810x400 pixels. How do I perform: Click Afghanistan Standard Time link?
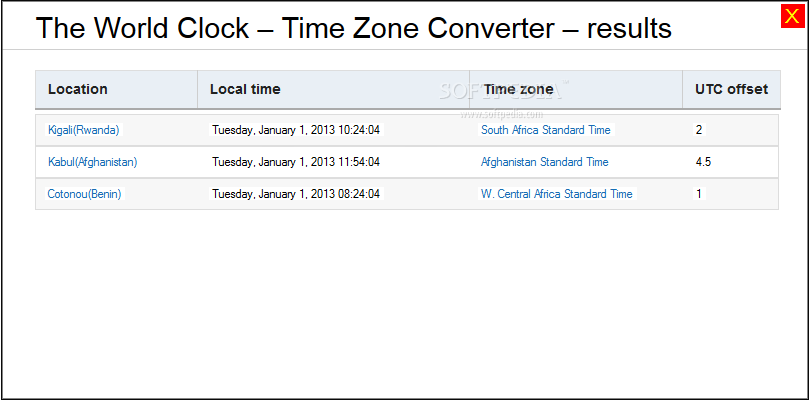[544, 162]
